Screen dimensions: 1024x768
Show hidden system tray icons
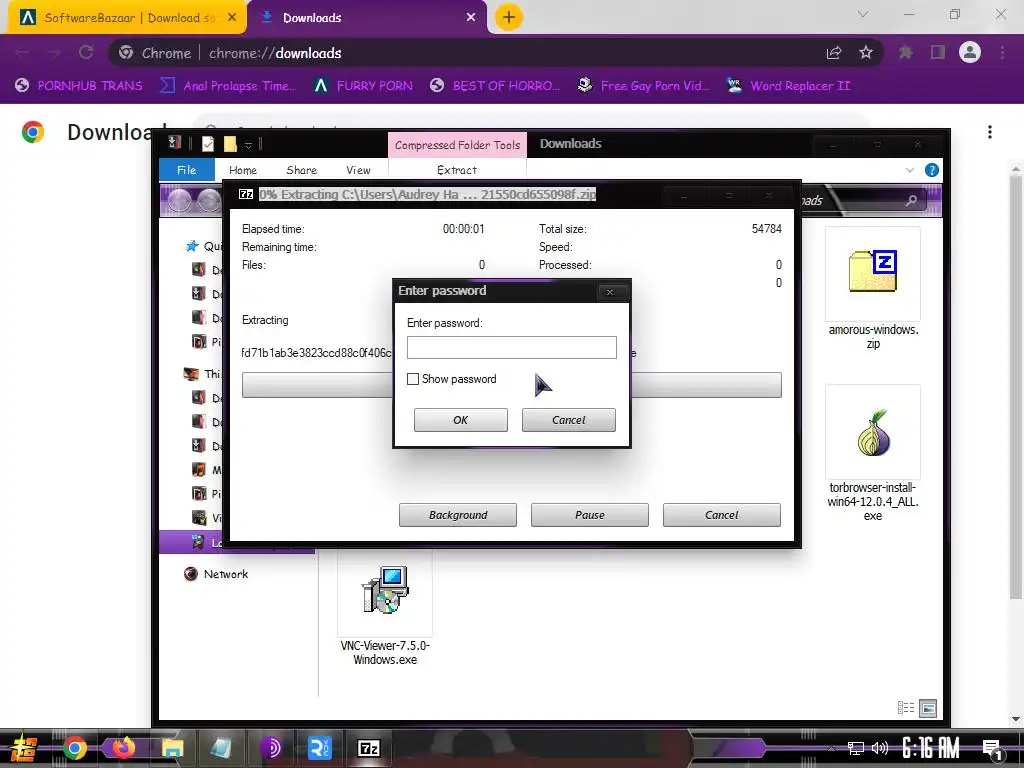tap(831, 748)
